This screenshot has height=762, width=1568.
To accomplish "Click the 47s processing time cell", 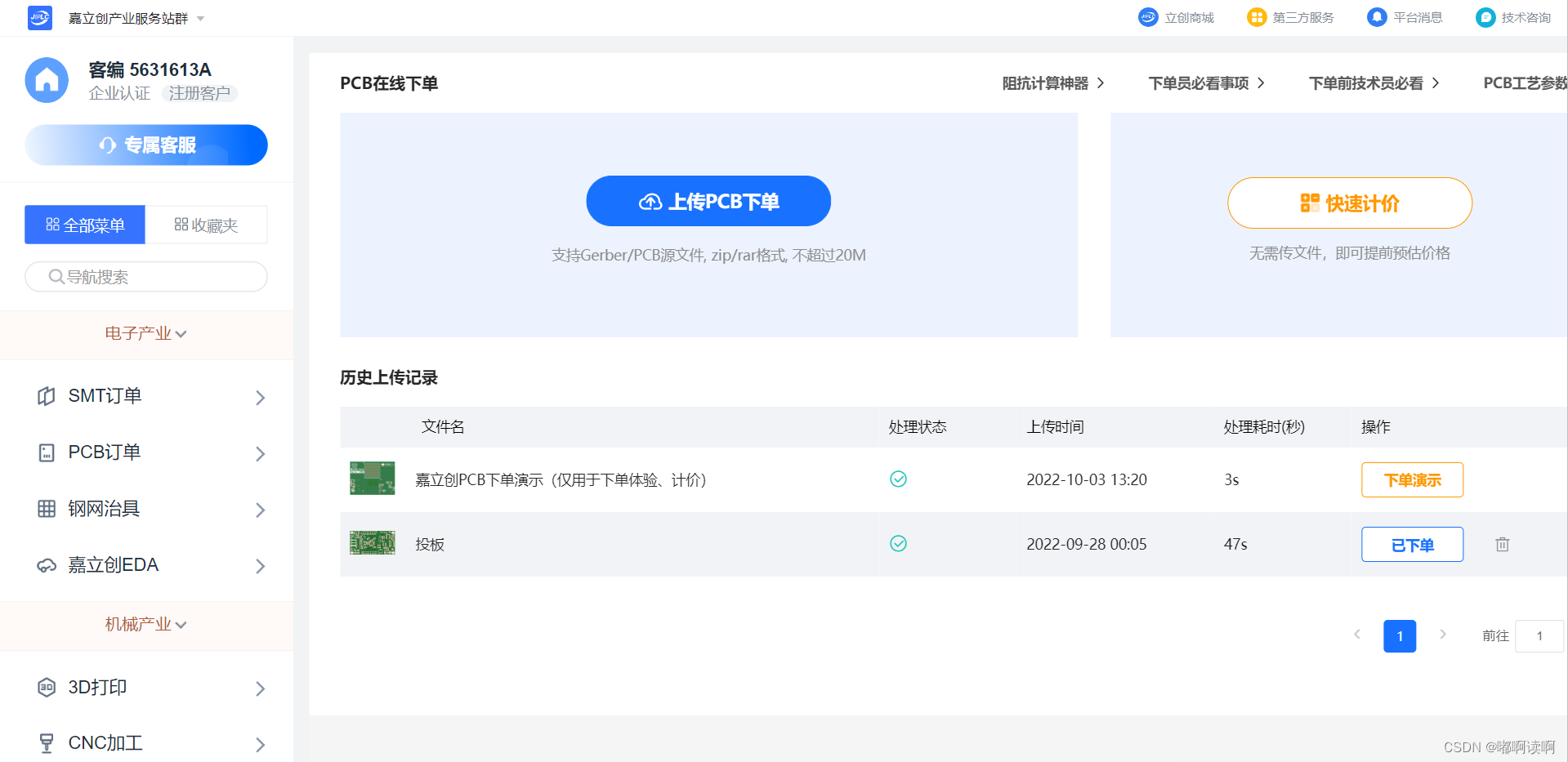I will click(x=1235, y=544).
